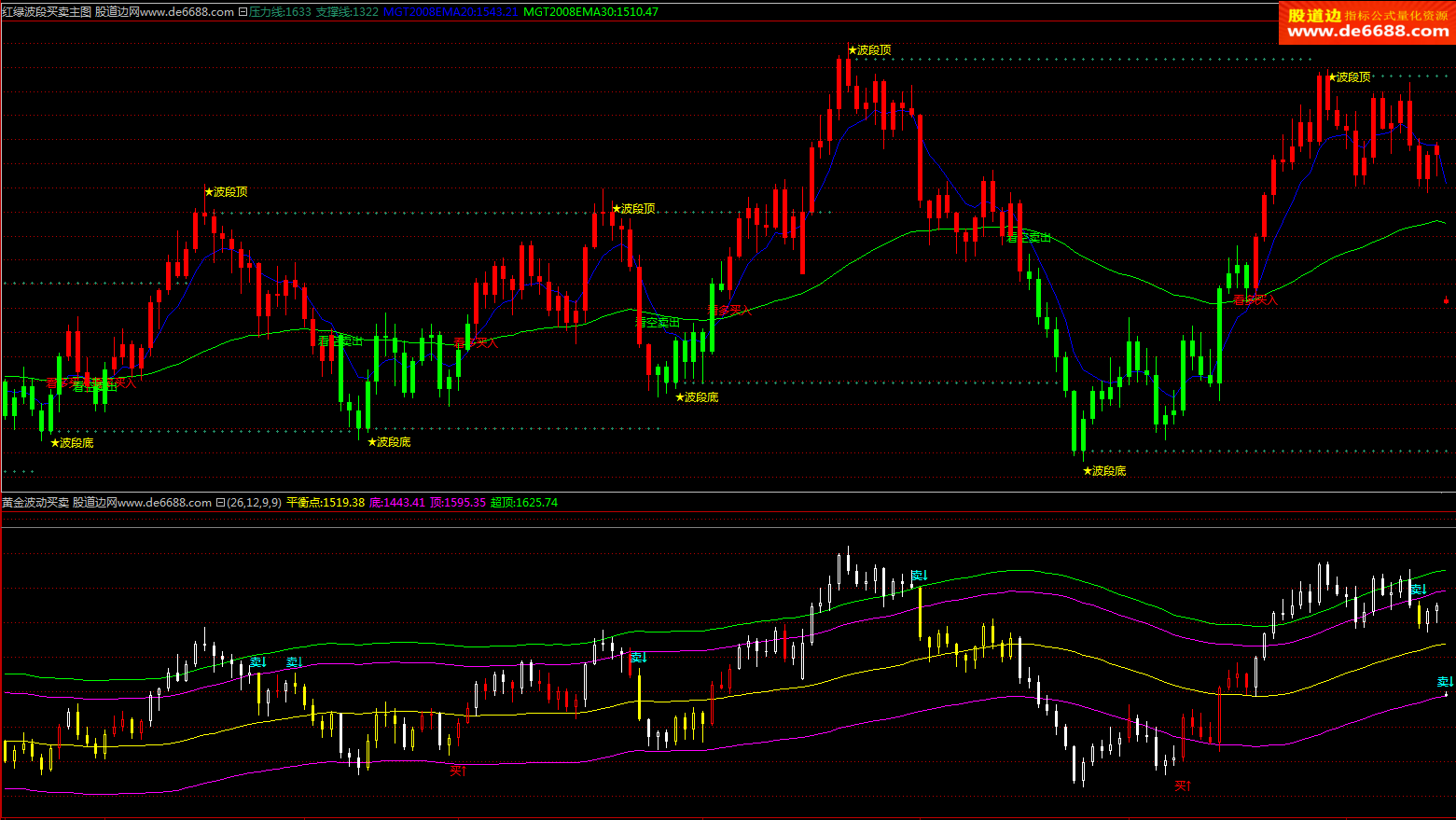This screenshot has height=820, width=1456.
Task: Click the blue MGT2008EMA20 legend label
Action: pyautogui.click(x=451, y=12)
